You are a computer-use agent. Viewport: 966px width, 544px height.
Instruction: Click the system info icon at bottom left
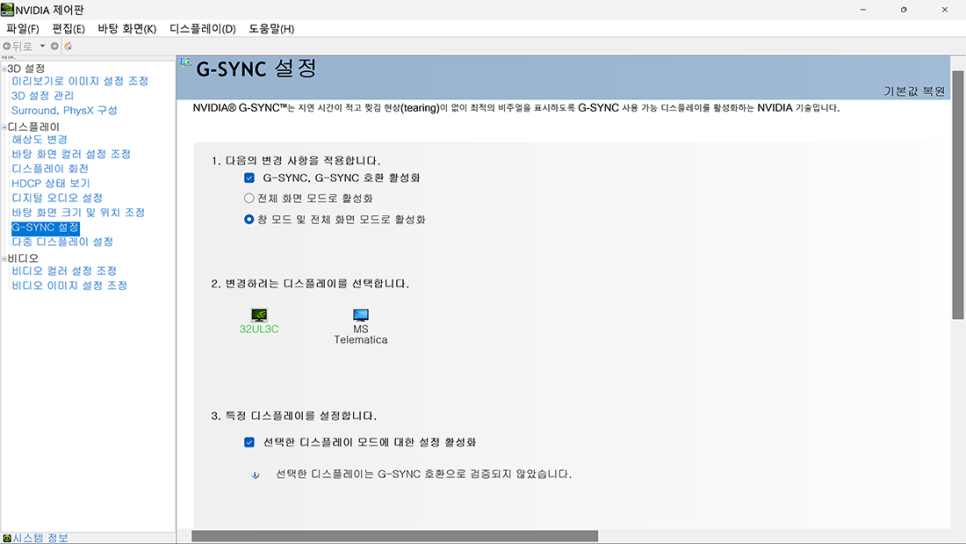tap(7, 538)
